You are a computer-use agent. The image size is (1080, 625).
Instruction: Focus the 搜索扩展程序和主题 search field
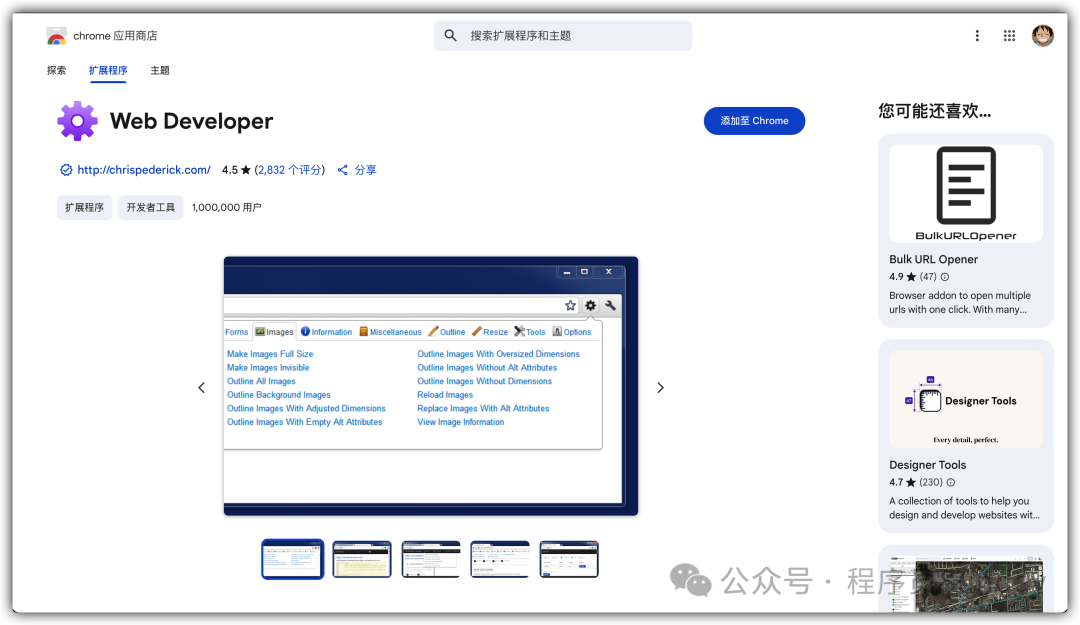(575, 36)
